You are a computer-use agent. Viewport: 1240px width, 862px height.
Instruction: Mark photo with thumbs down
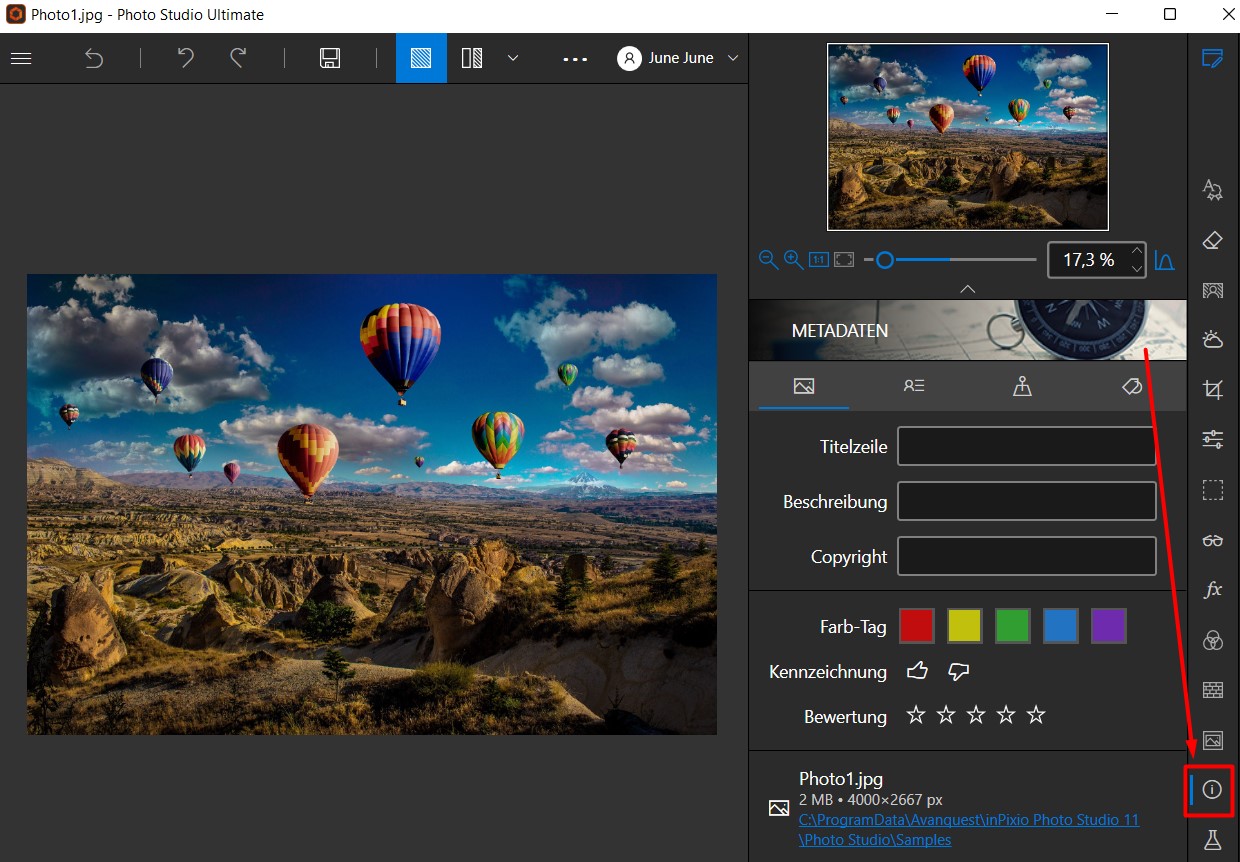958,671
